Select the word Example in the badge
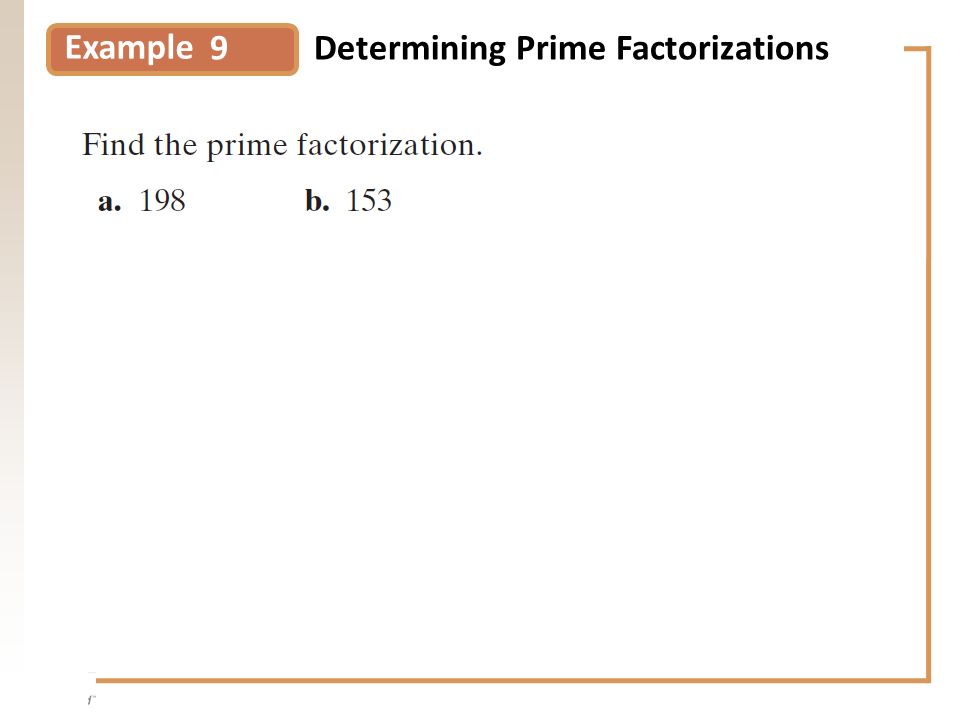The image size is (960, 720). click(x=129, y=48)
